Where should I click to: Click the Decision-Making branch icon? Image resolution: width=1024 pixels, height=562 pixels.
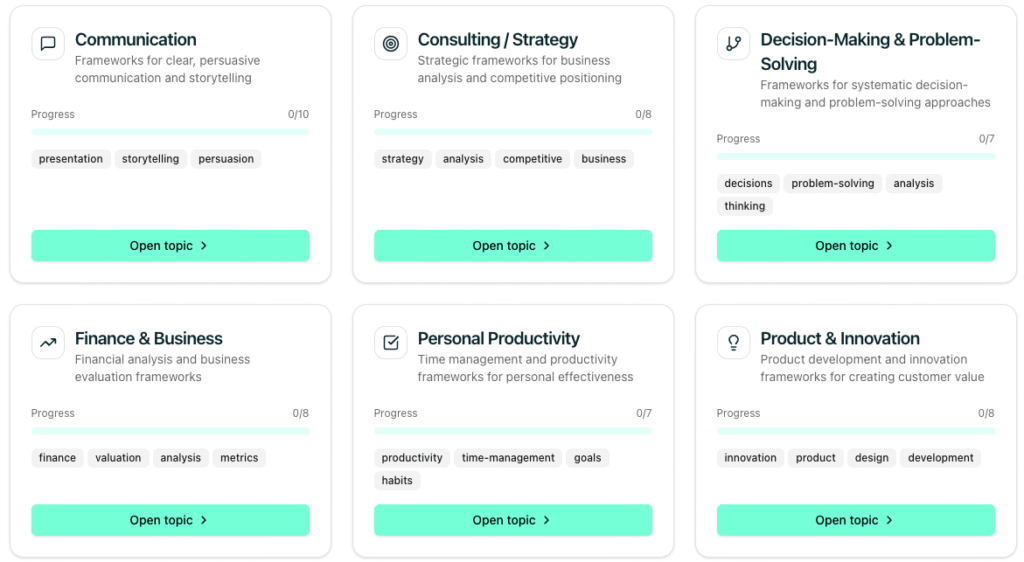[x=734, y=44]
